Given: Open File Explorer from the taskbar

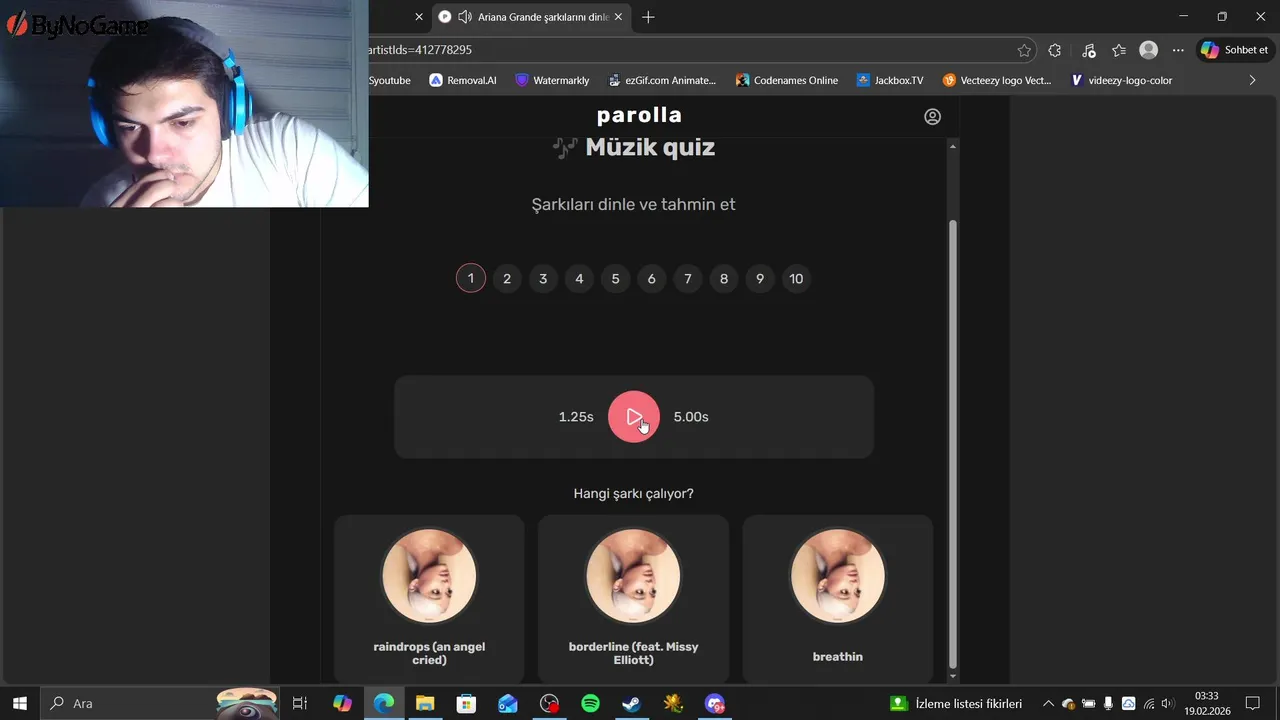Looking at the screenshot, I should coord(425,703).
